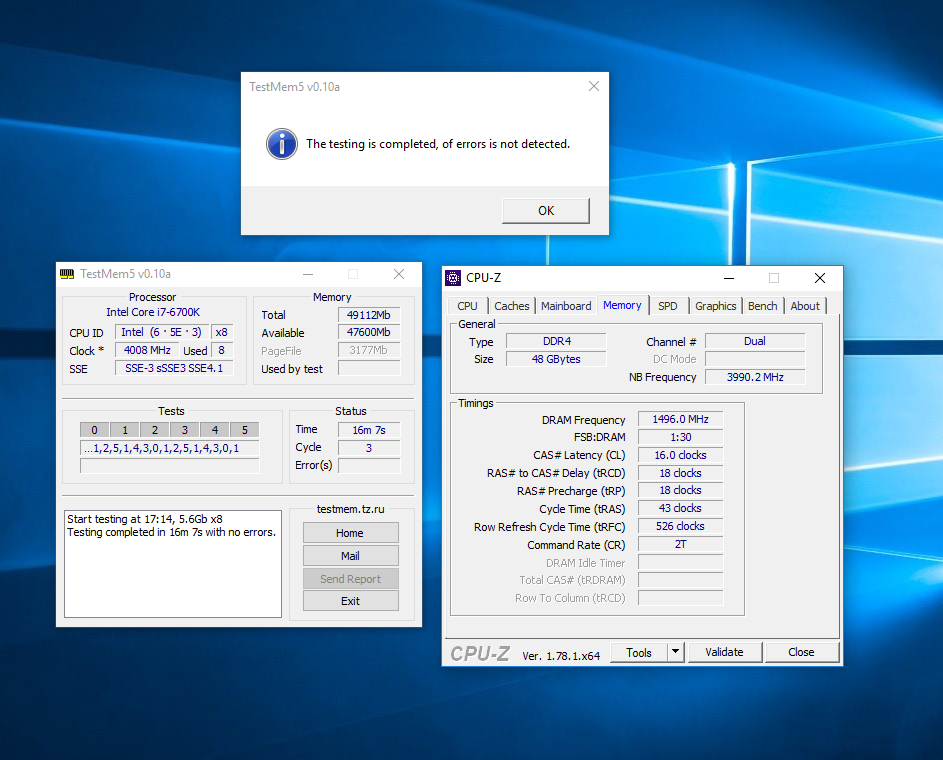
Task: Click the tRAS value 43 clocks
Action: (680, 508)
